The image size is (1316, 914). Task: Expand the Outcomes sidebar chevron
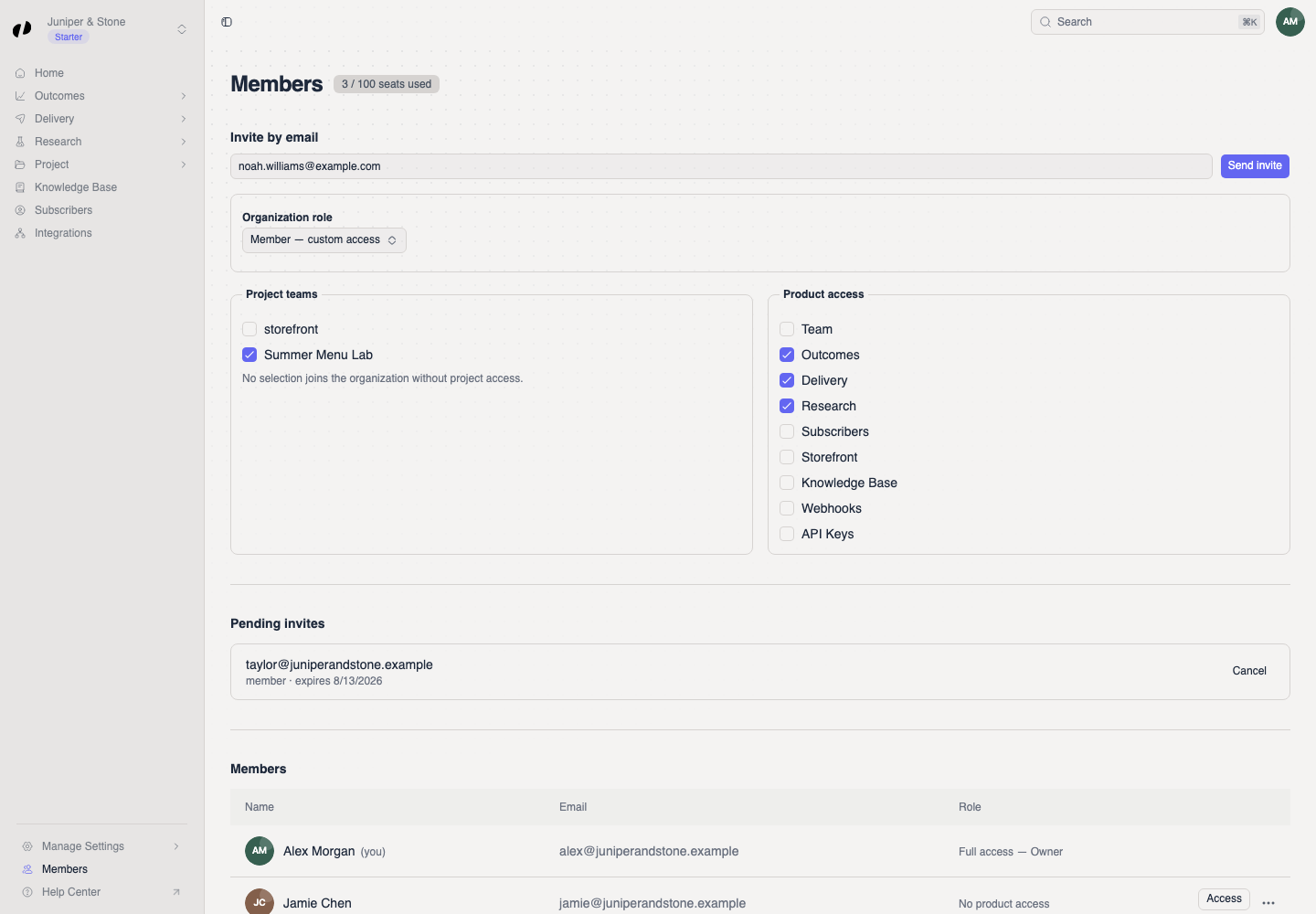click(x=184, y=96)
